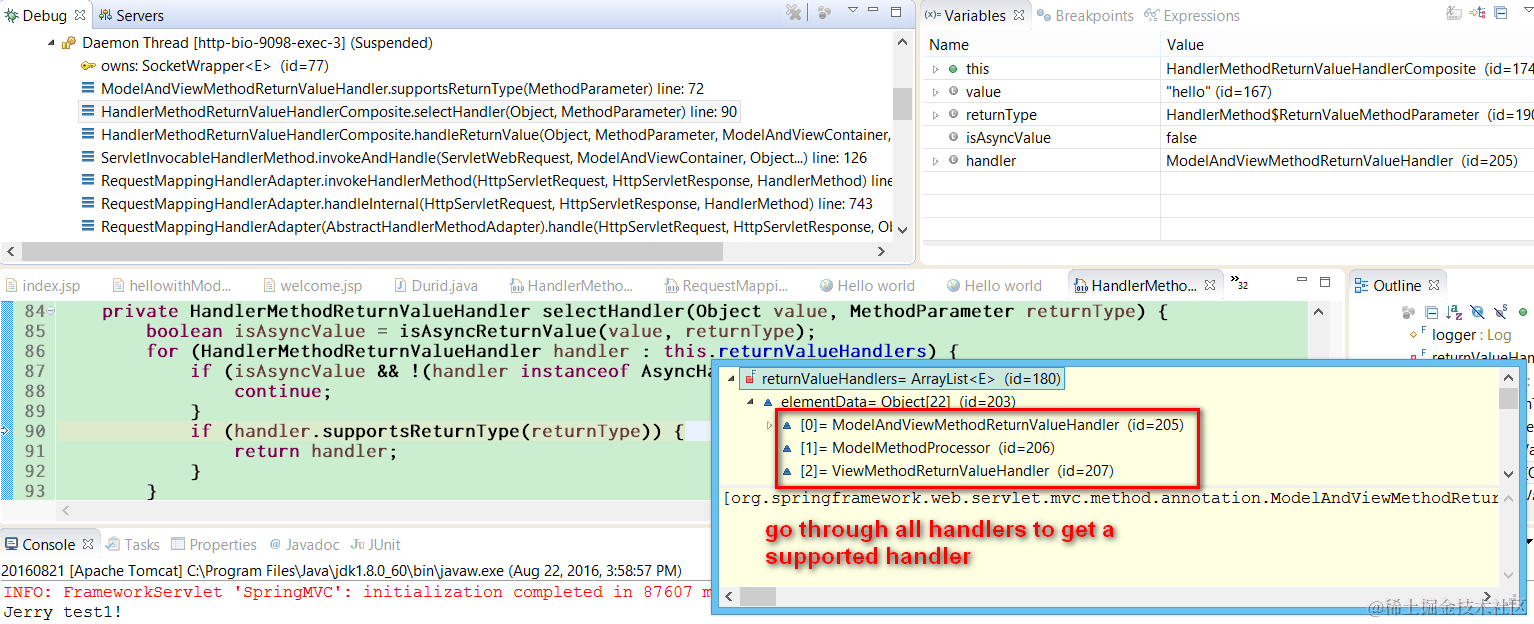Open the Properties tab

pos(214,545)
